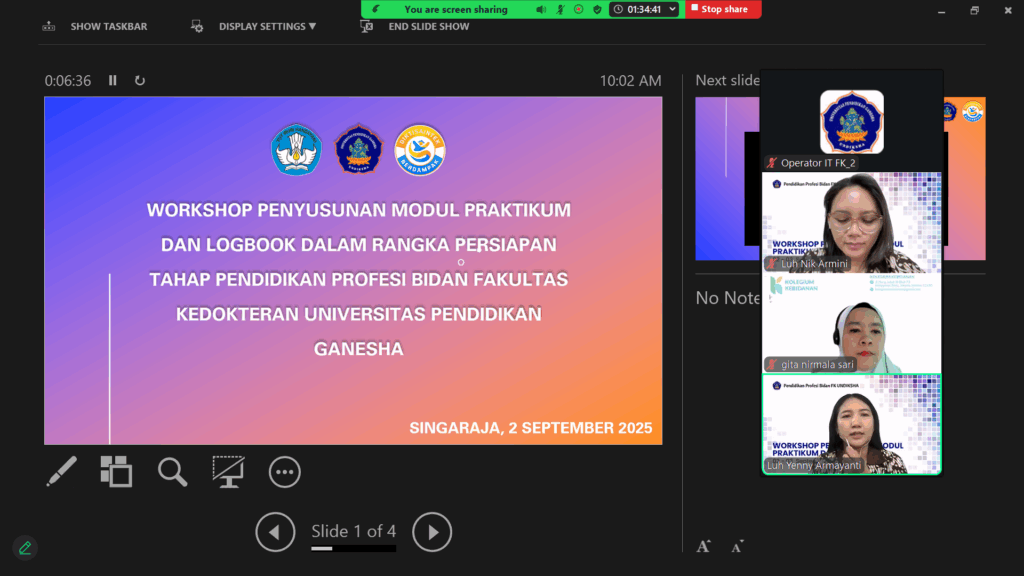Open the Display Settings dropdown
This screenshot has width=1024, height=576.
267,27
